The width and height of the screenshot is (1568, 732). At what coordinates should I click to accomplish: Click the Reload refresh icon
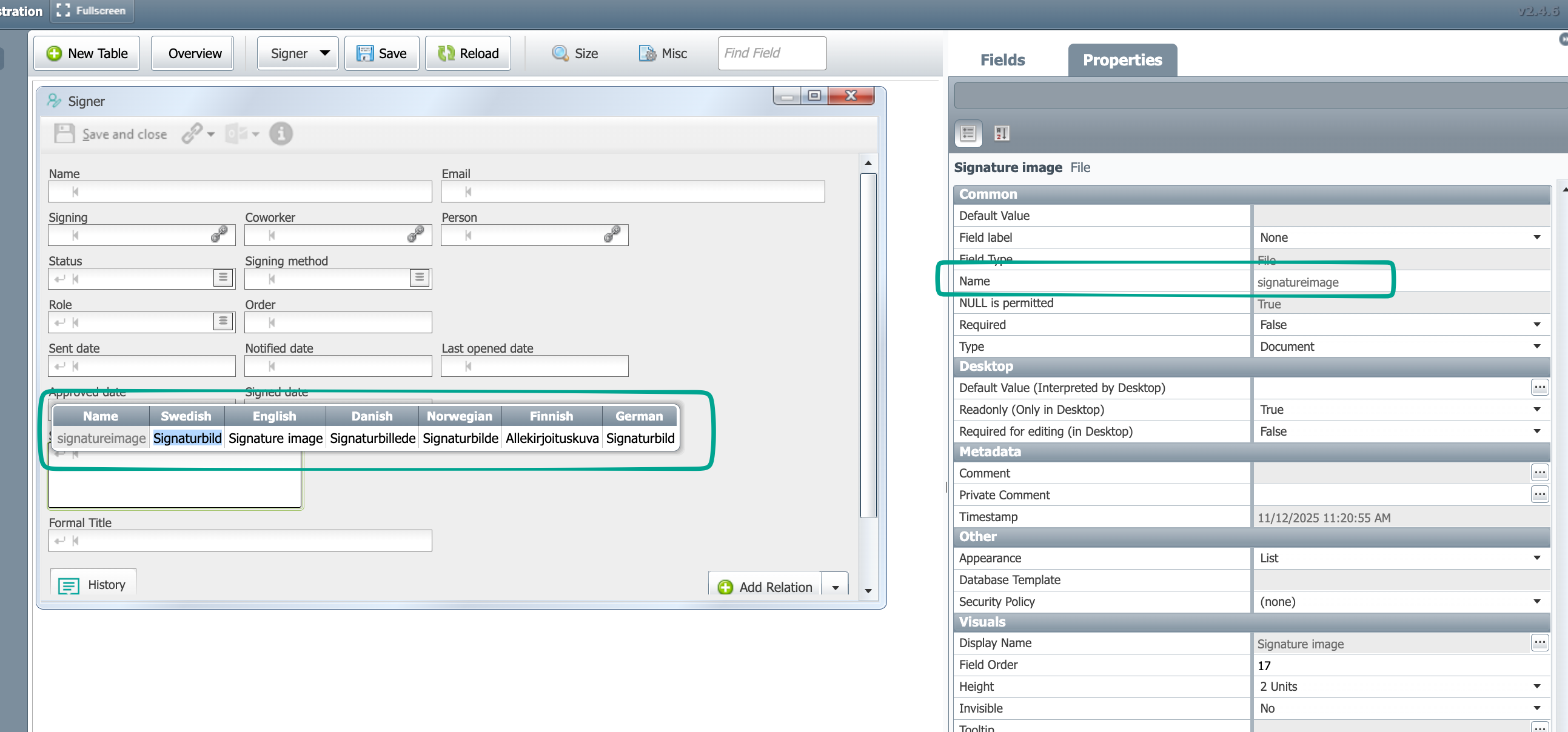[x=446, y=53]
